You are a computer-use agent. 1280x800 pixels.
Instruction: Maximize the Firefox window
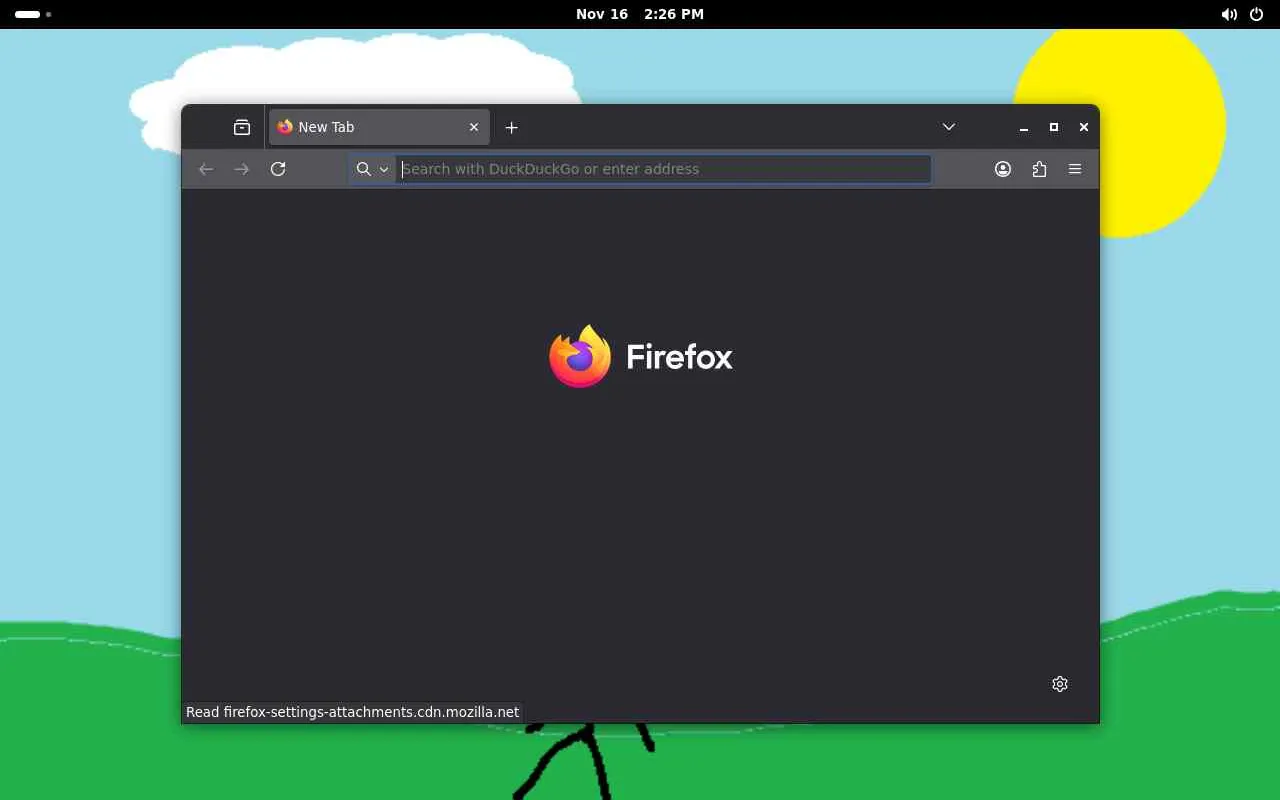[x=1053, y=127]
